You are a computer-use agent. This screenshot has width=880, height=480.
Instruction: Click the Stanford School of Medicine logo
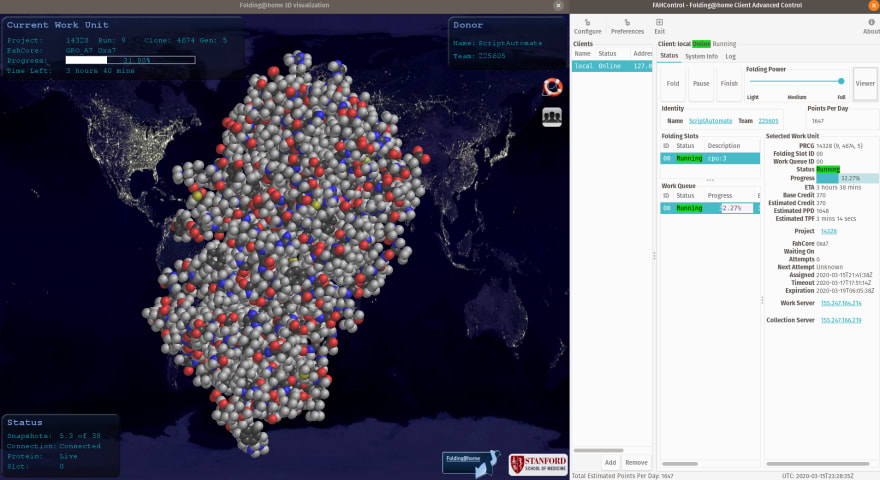click(538, 464)
